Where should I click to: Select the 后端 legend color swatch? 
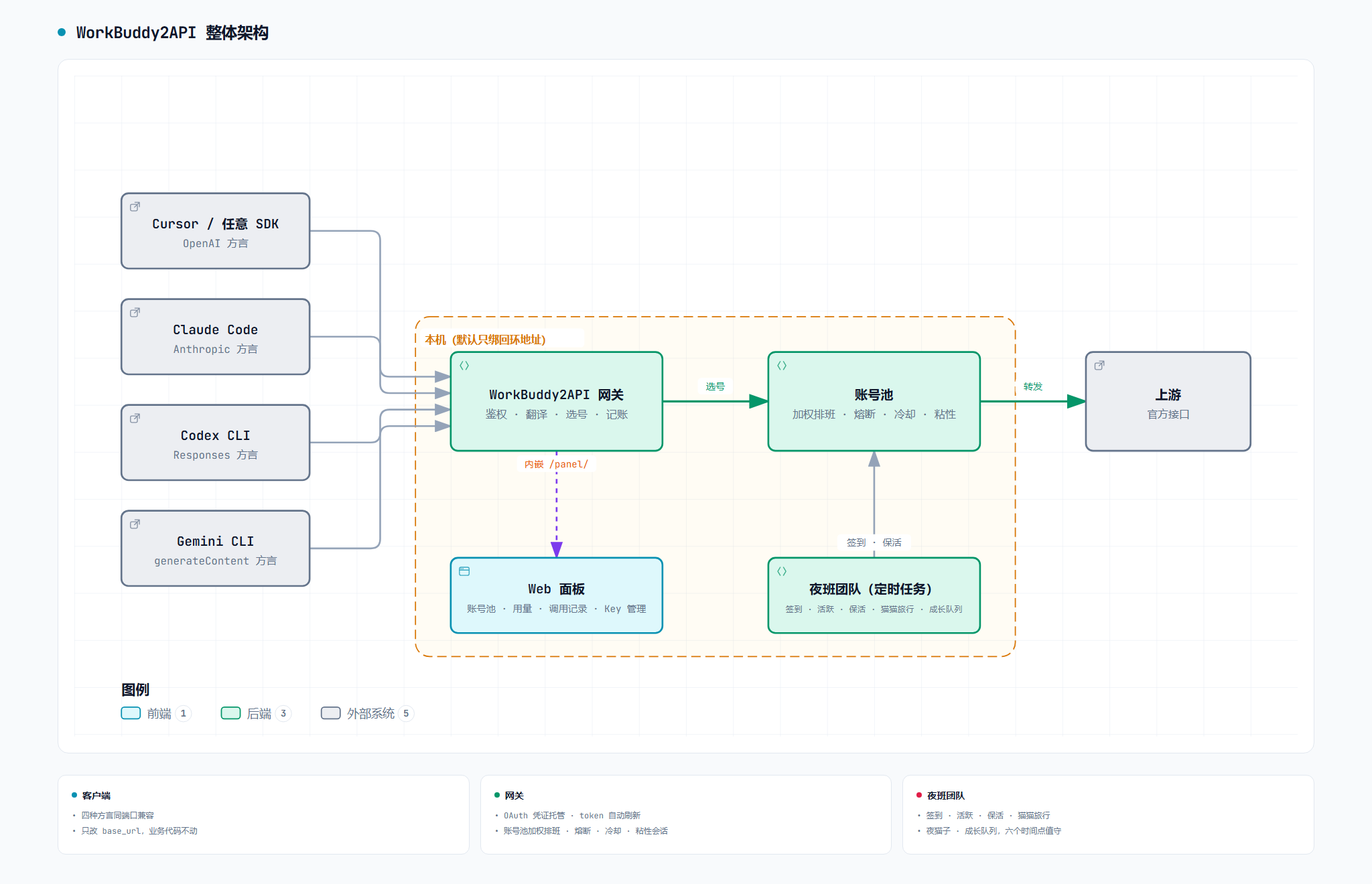(x=230, y=713)
